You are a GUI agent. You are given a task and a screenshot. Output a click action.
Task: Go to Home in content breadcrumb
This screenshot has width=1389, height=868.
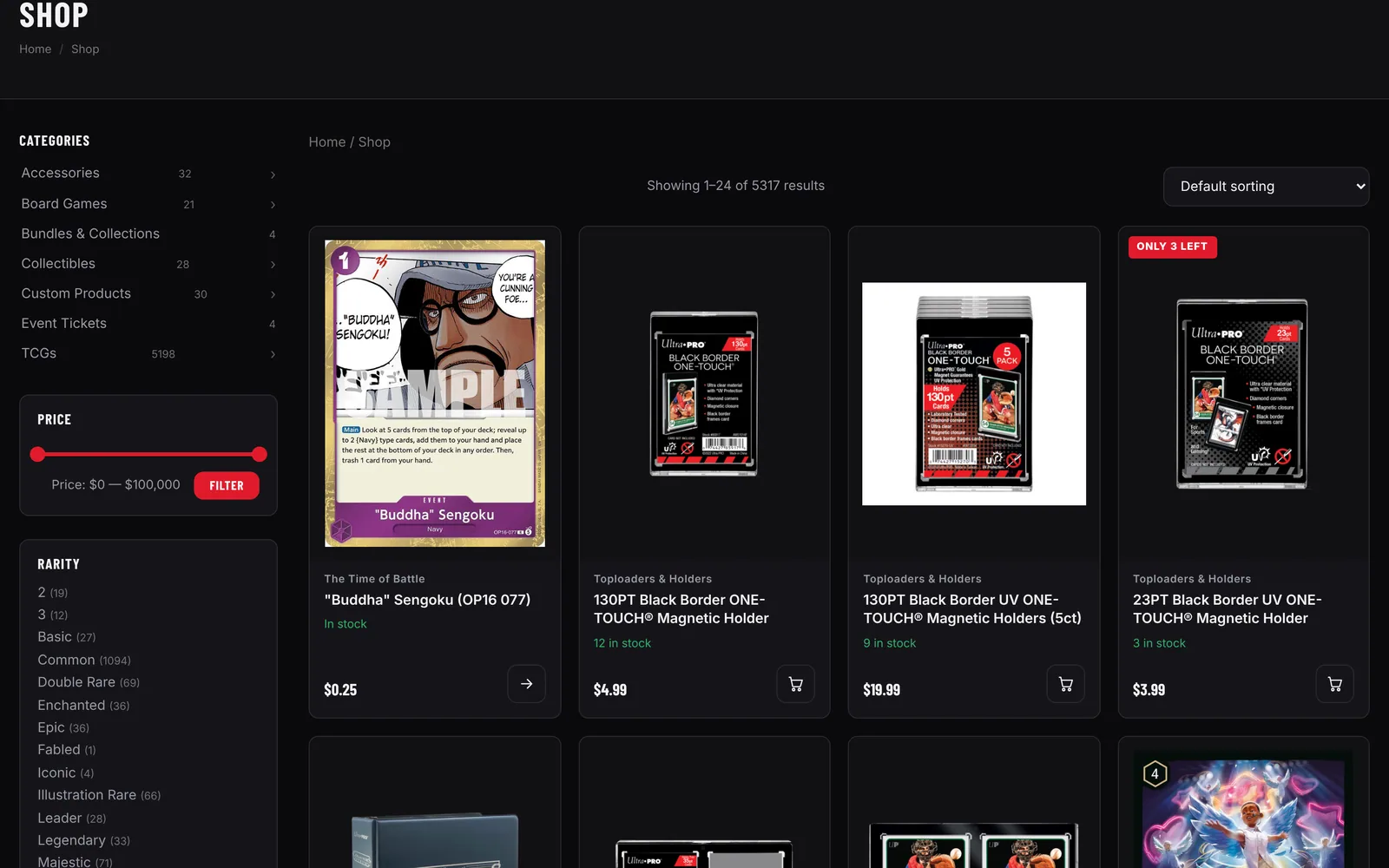(x=327, y=142)
